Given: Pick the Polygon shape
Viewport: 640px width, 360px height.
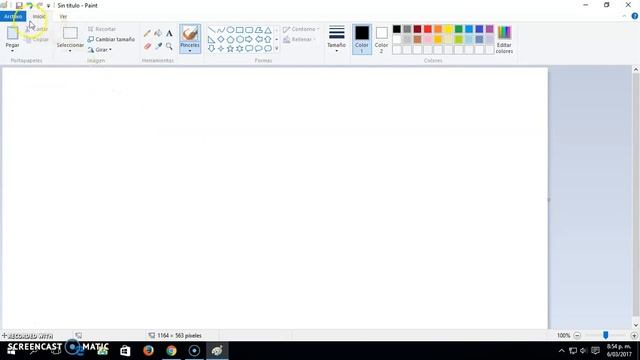Looking at the screenshot, I should [258, 30].
